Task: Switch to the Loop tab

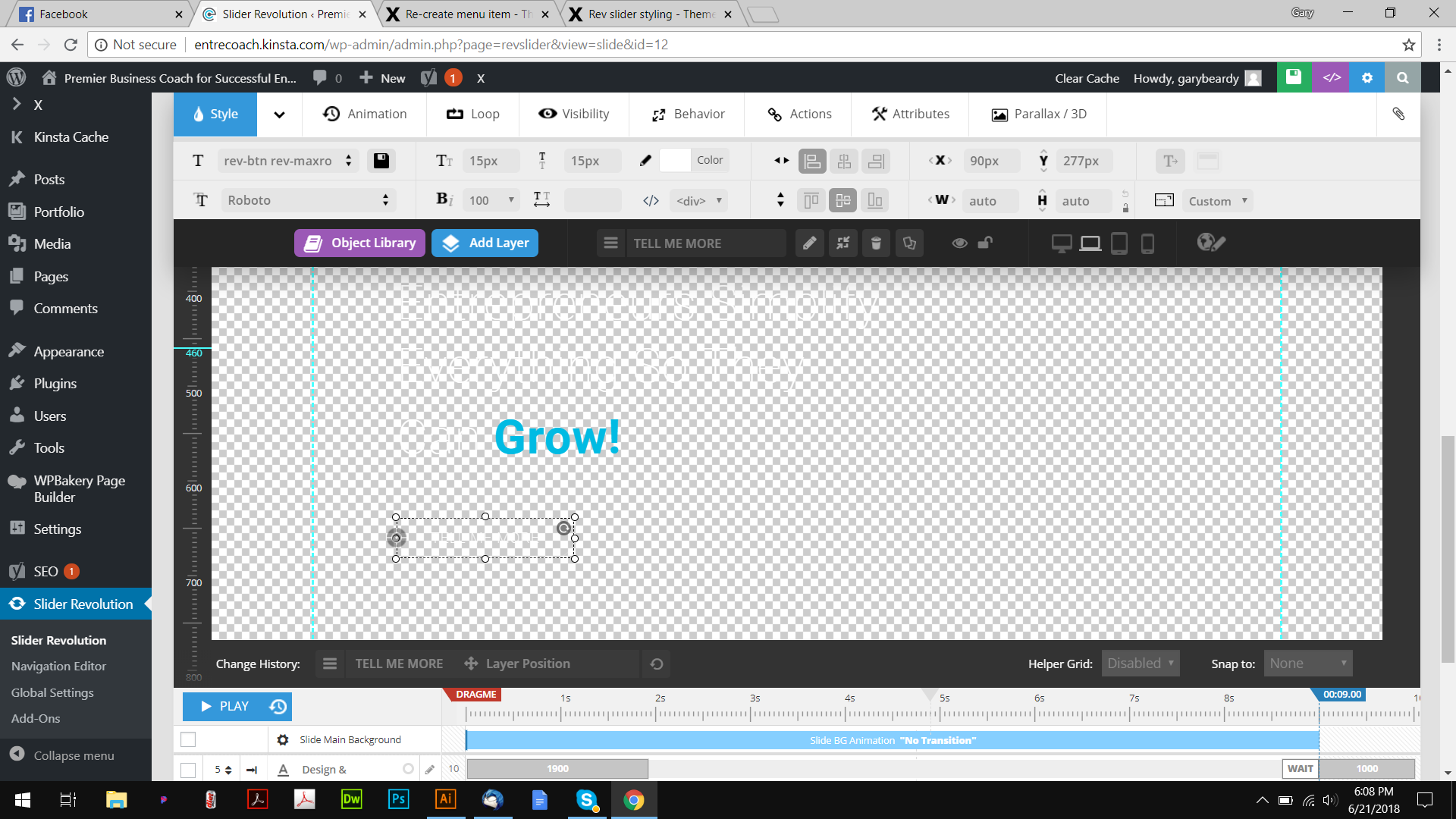Action: click(472, 114)
